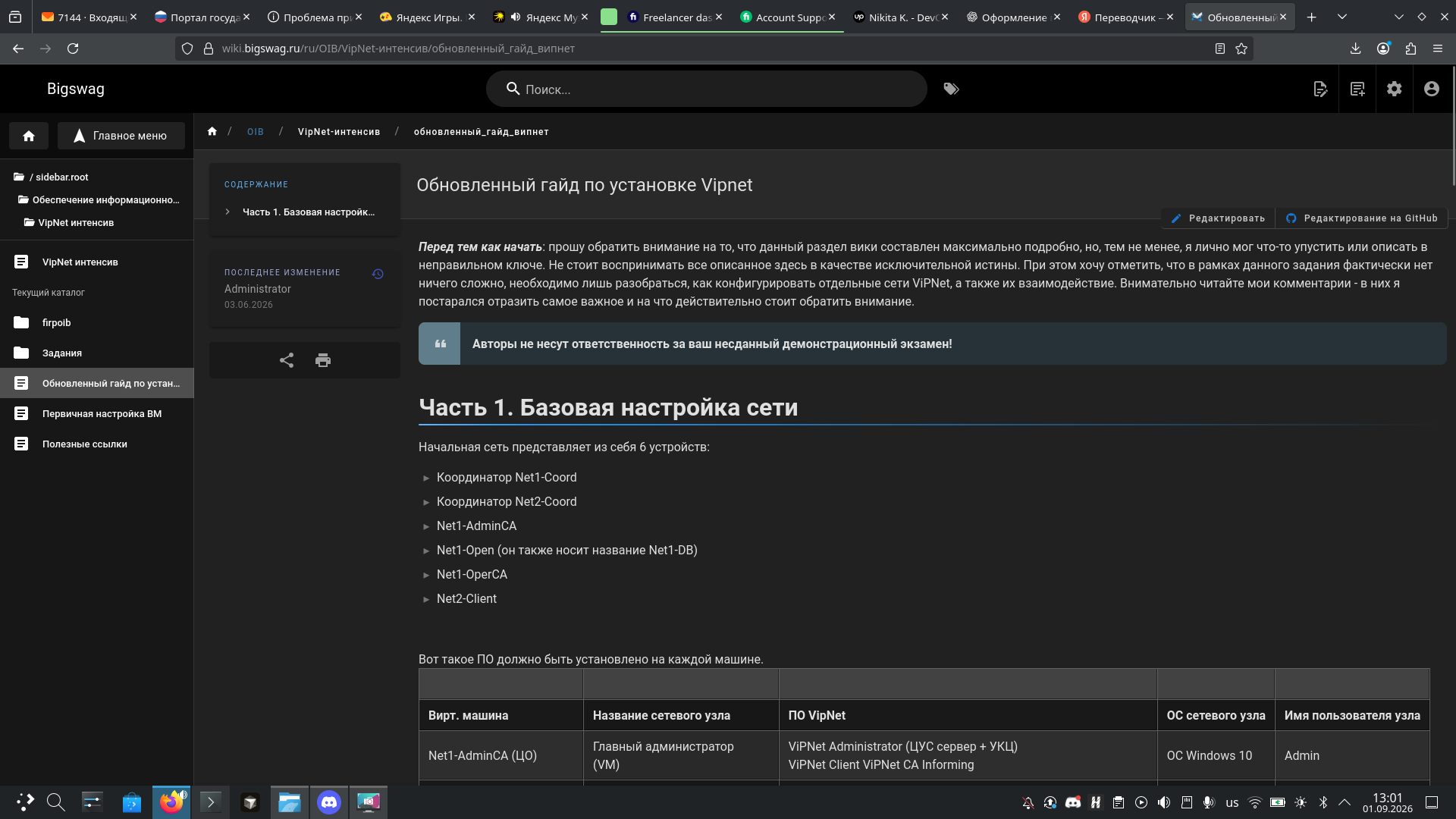The image size is (1456, 819).
Task: Open Wi-Fi network tray icon
Action: click(x=1255, y=802)
